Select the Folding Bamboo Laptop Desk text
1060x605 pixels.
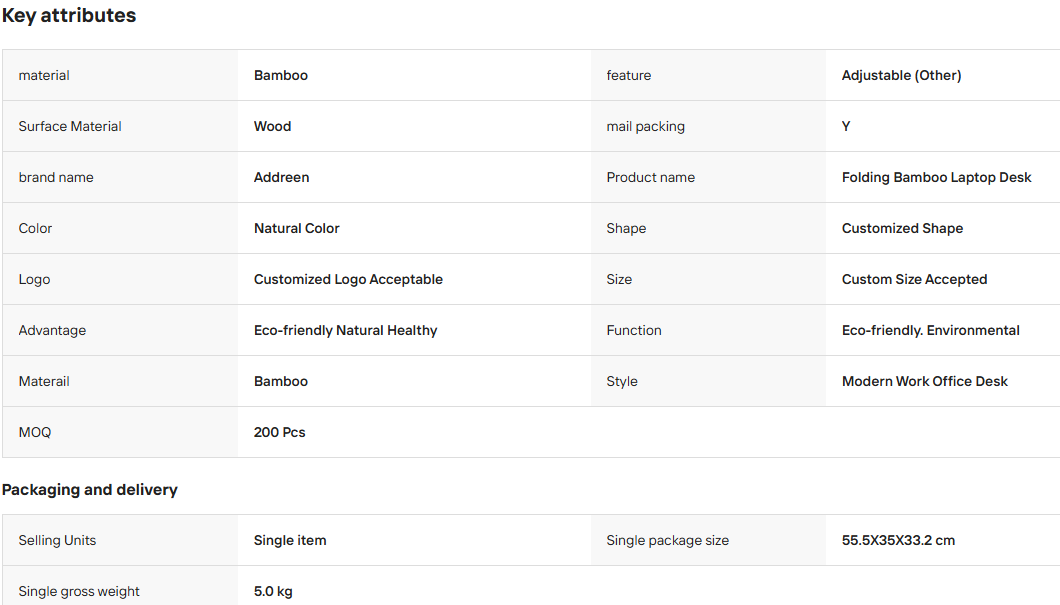936,177
